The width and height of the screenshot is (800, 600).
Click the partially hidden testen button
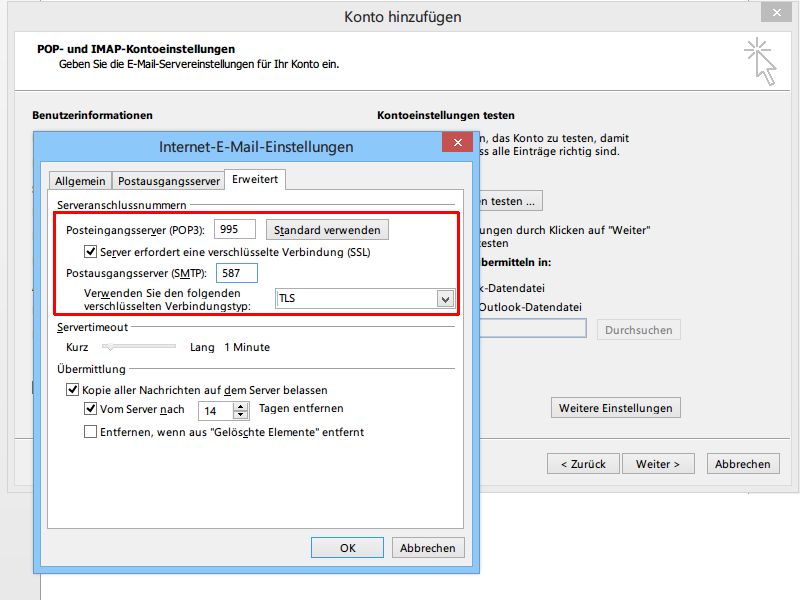[510, 201]
